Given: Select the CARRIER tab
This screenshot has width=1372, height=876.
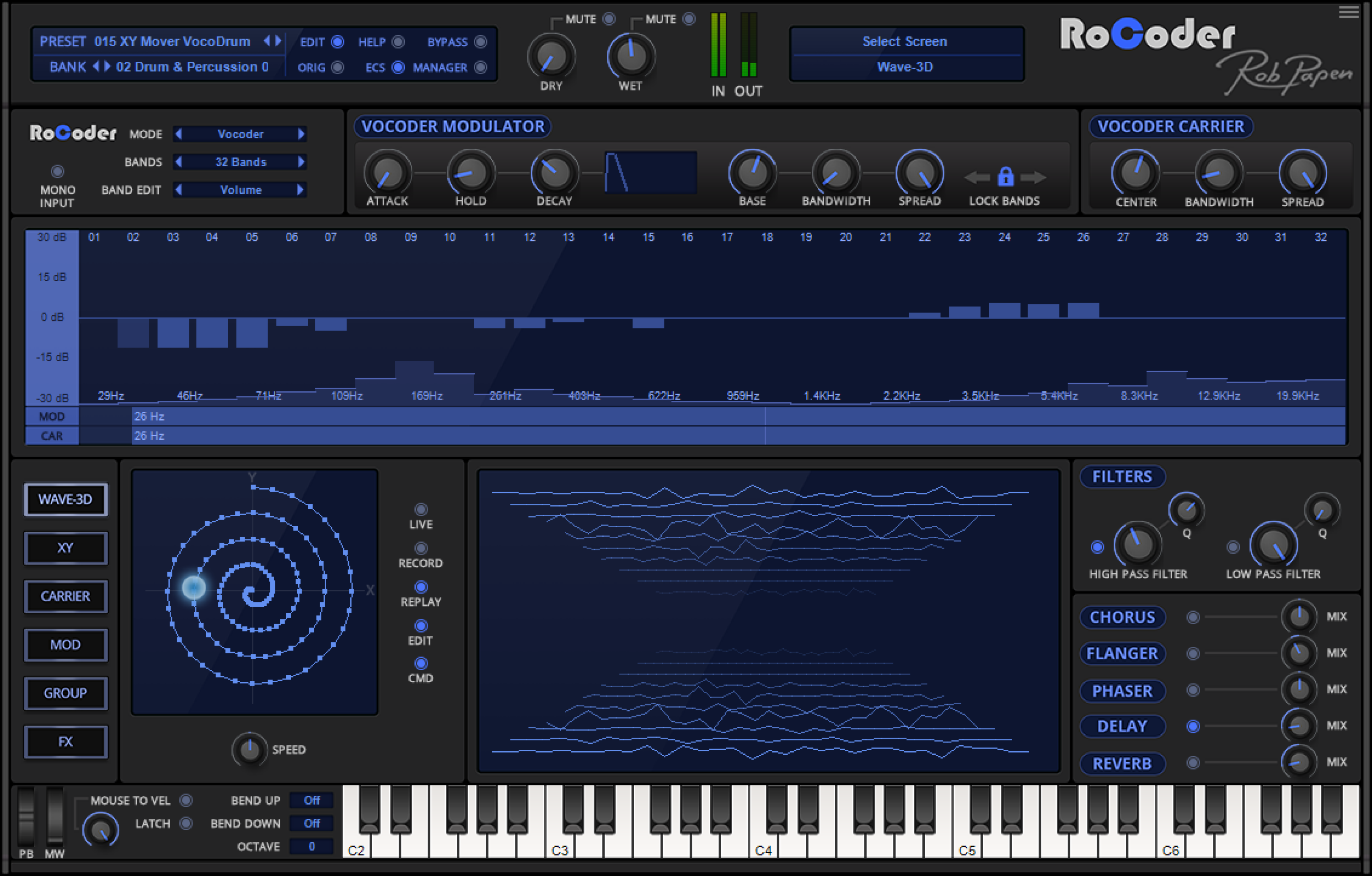Looking at the screenshot, I should pyautogui.click(x=65, y=596).
